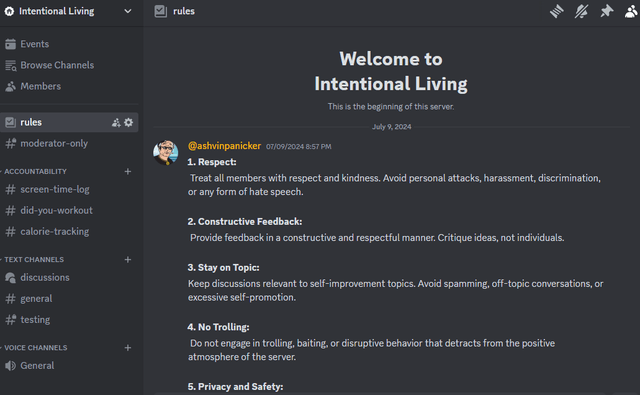The height and width of the screenshot is (395, 640).
Task: Click the @ashvinpanicker username
Action: coord(224,146)
